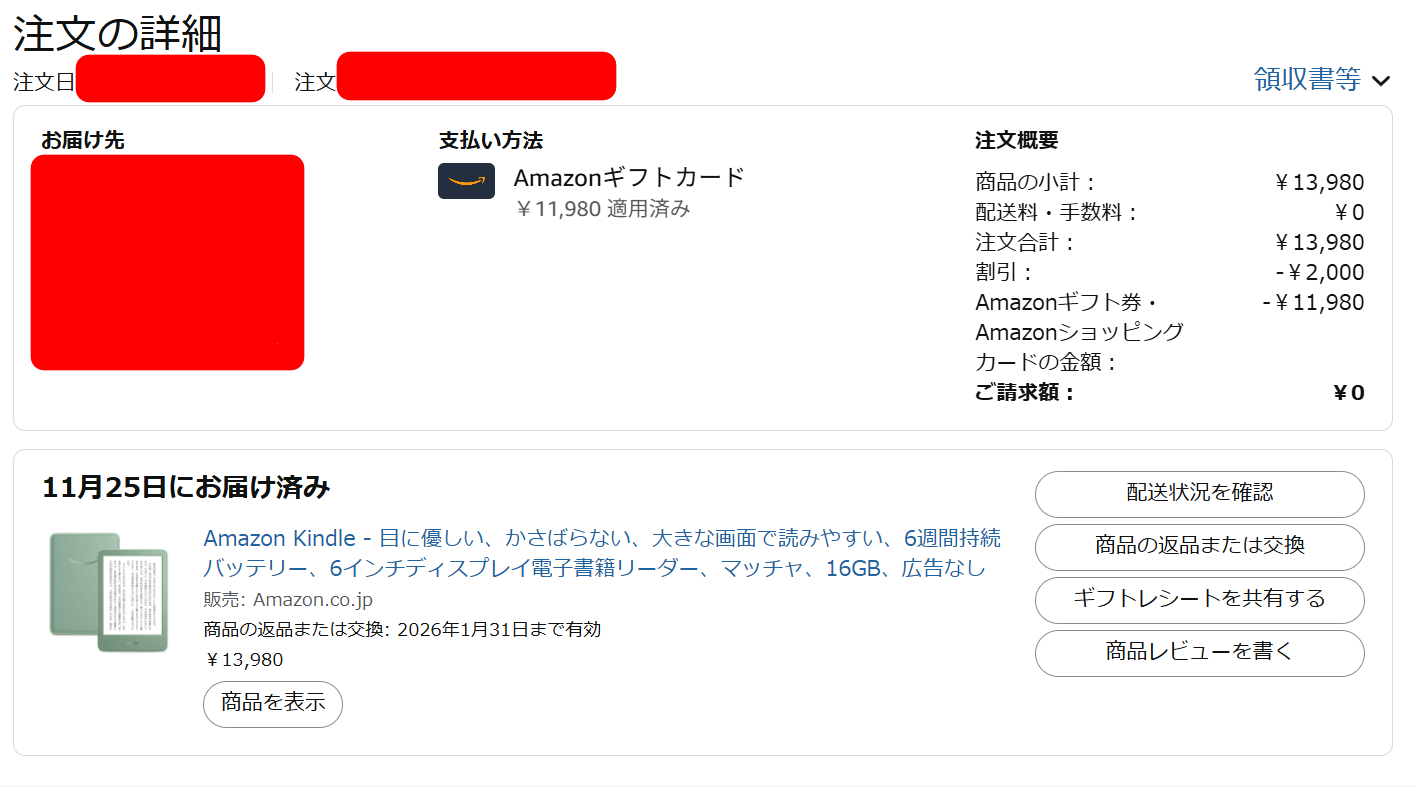Screen dimensions: 1415x787
Task: Click 商品レビューを書く to write a review
Action: [x=1199, y=652]
